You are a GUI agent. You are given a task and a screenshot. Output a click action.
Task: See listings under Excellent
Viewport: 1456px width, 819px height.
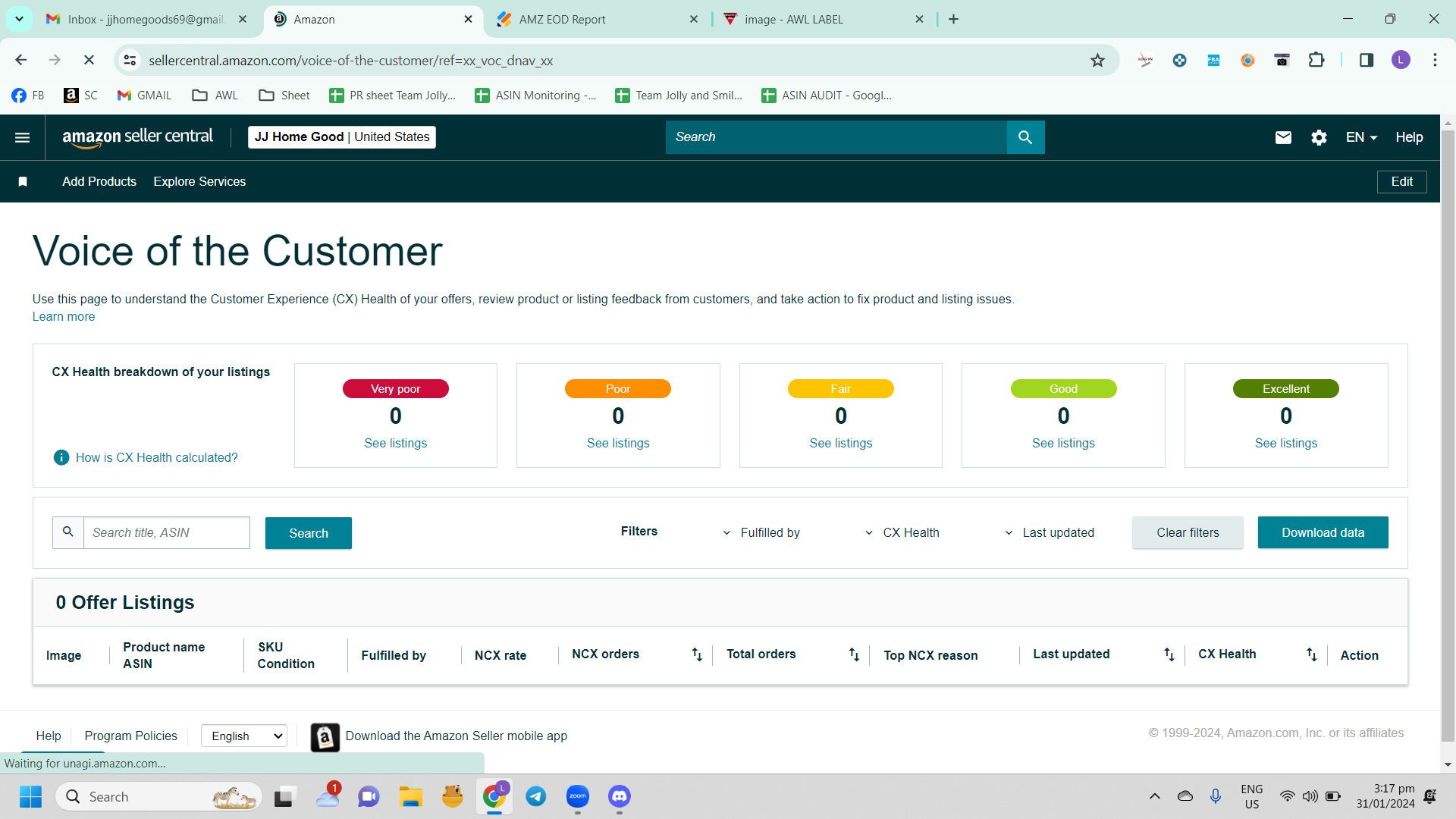[x=1286, y=444]
